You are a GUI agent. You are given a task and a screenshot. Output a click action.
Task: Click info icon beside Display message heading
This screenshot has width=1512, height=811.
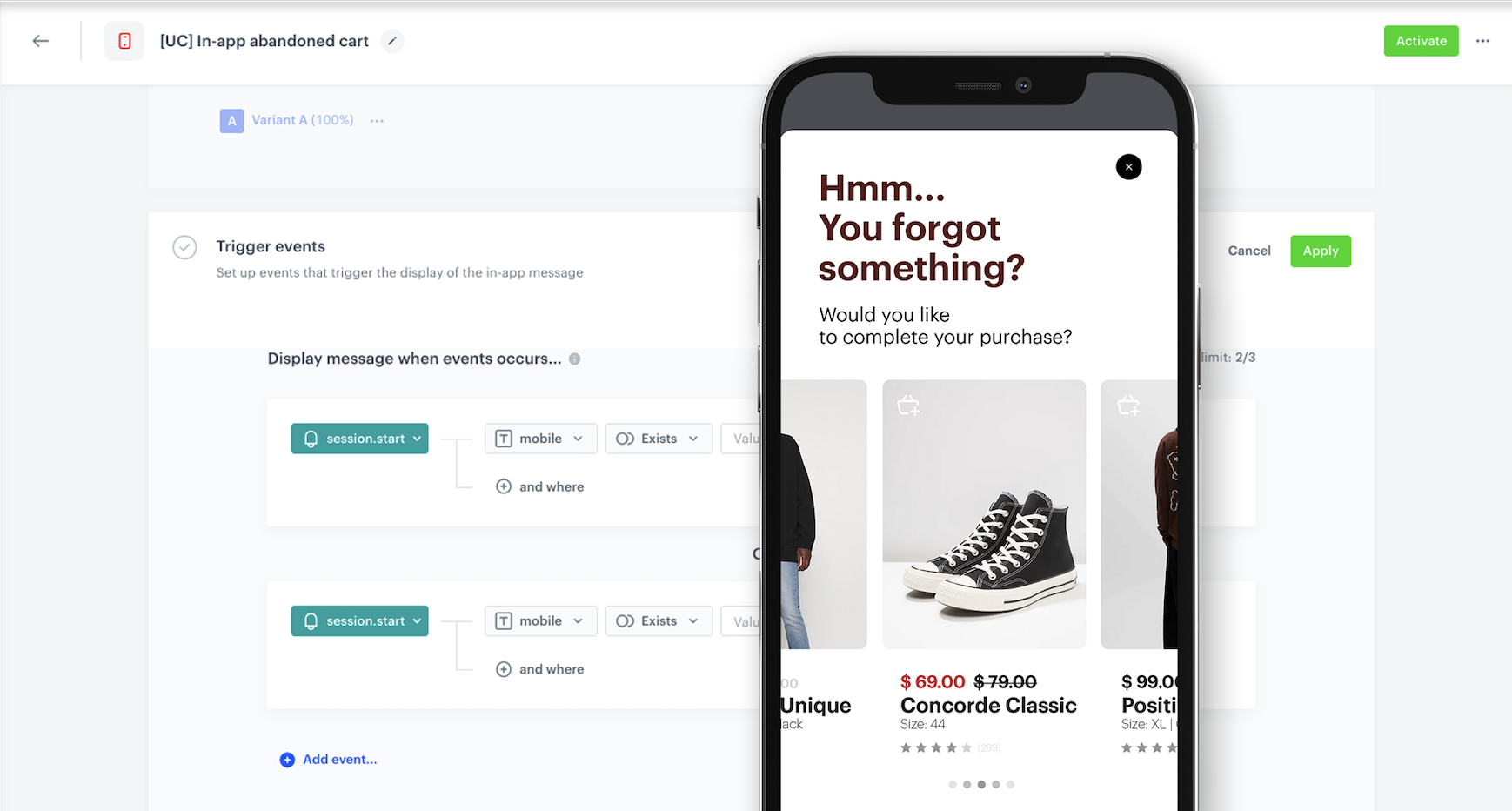coord(574,359)
